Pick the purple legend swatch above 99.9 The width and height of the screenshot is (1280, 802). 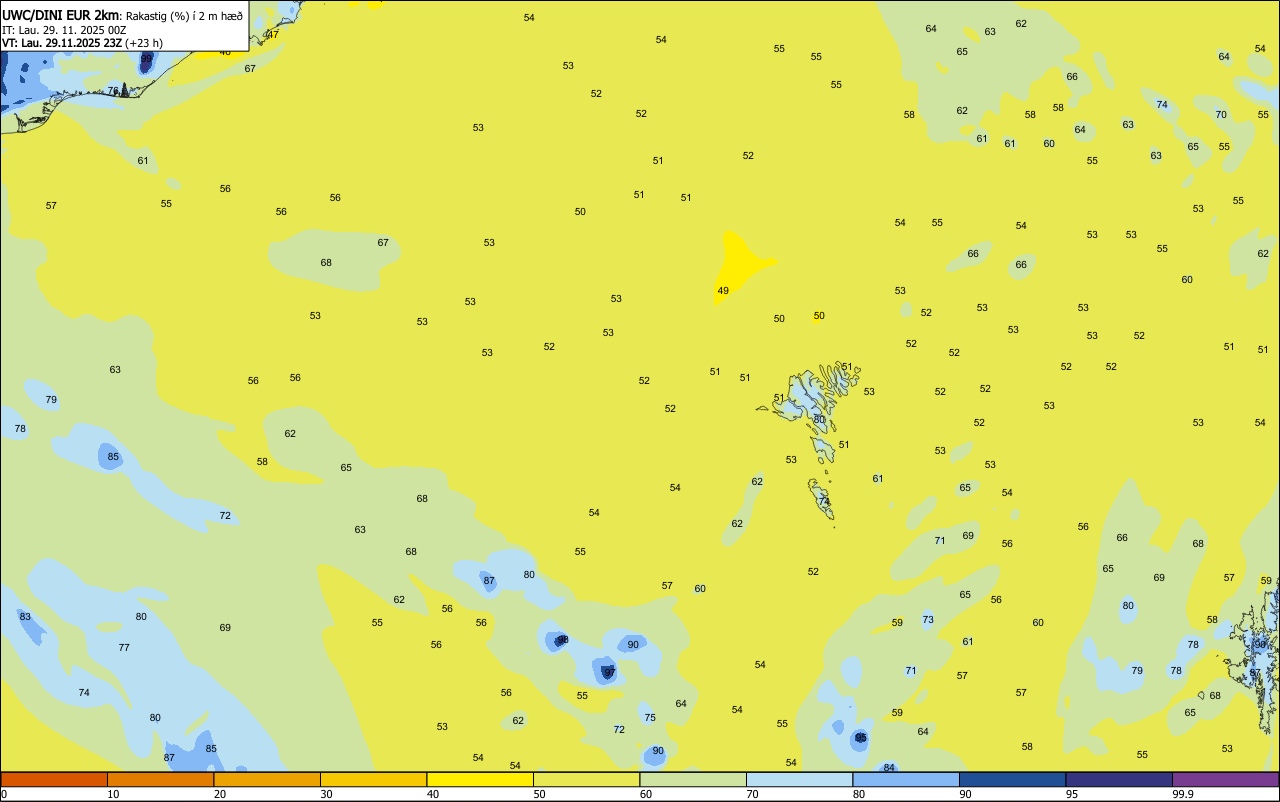1225,779
